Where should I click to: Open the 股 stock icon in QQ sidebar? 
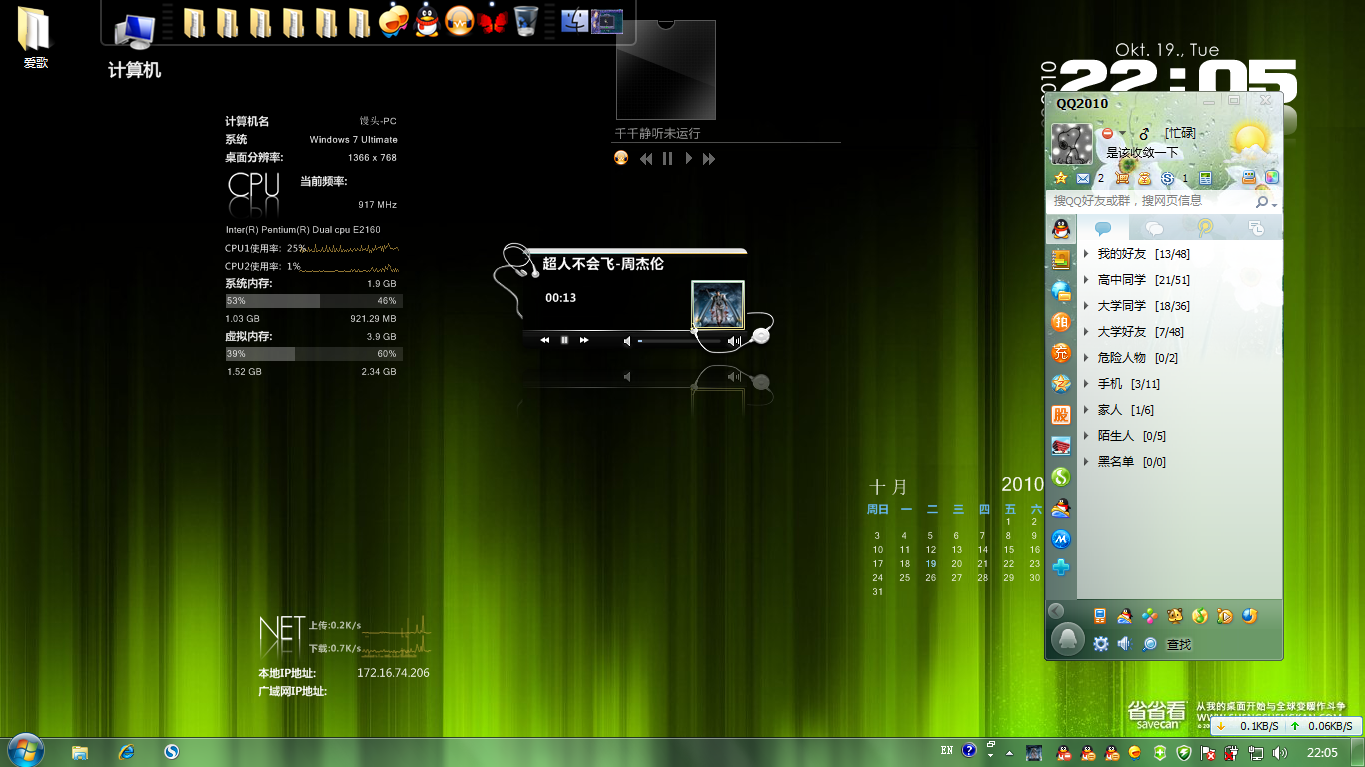[x=1061, y=415]
